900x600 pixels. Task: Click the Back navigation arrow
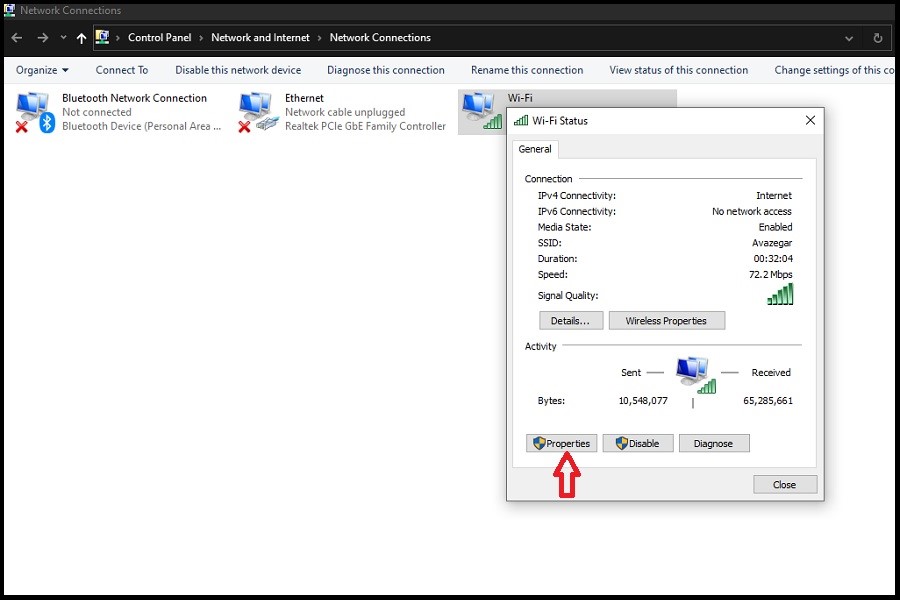tap(17, 38)
